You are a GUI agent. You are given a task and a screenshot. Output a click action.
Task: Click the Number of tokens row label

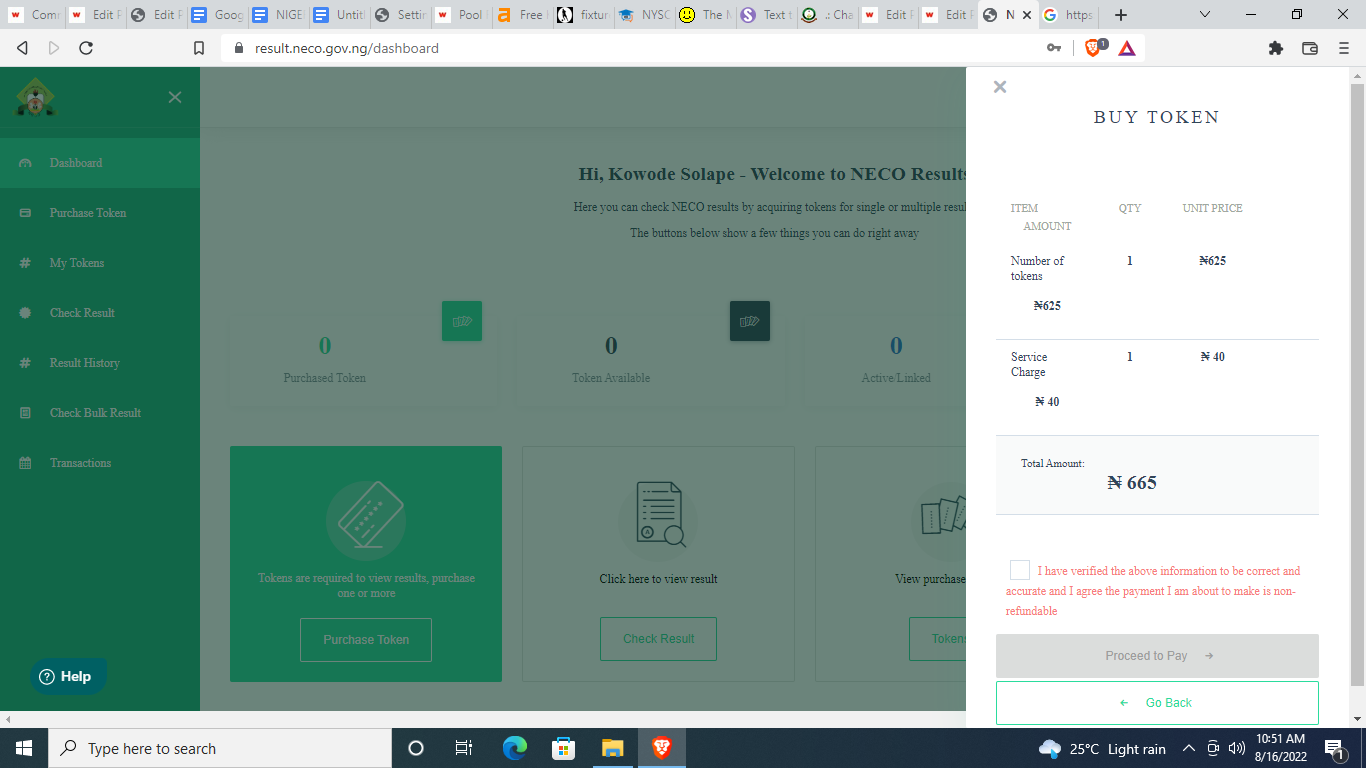click(1037, 268)
